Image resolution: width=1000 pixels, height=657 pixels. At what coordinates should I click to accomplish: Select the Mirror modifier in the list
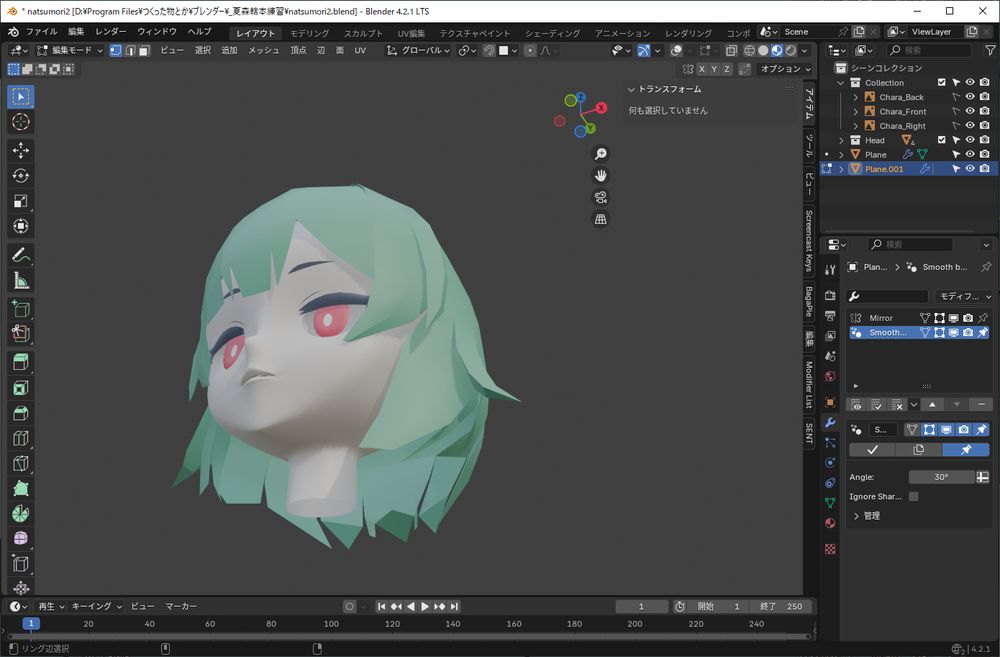881,318
